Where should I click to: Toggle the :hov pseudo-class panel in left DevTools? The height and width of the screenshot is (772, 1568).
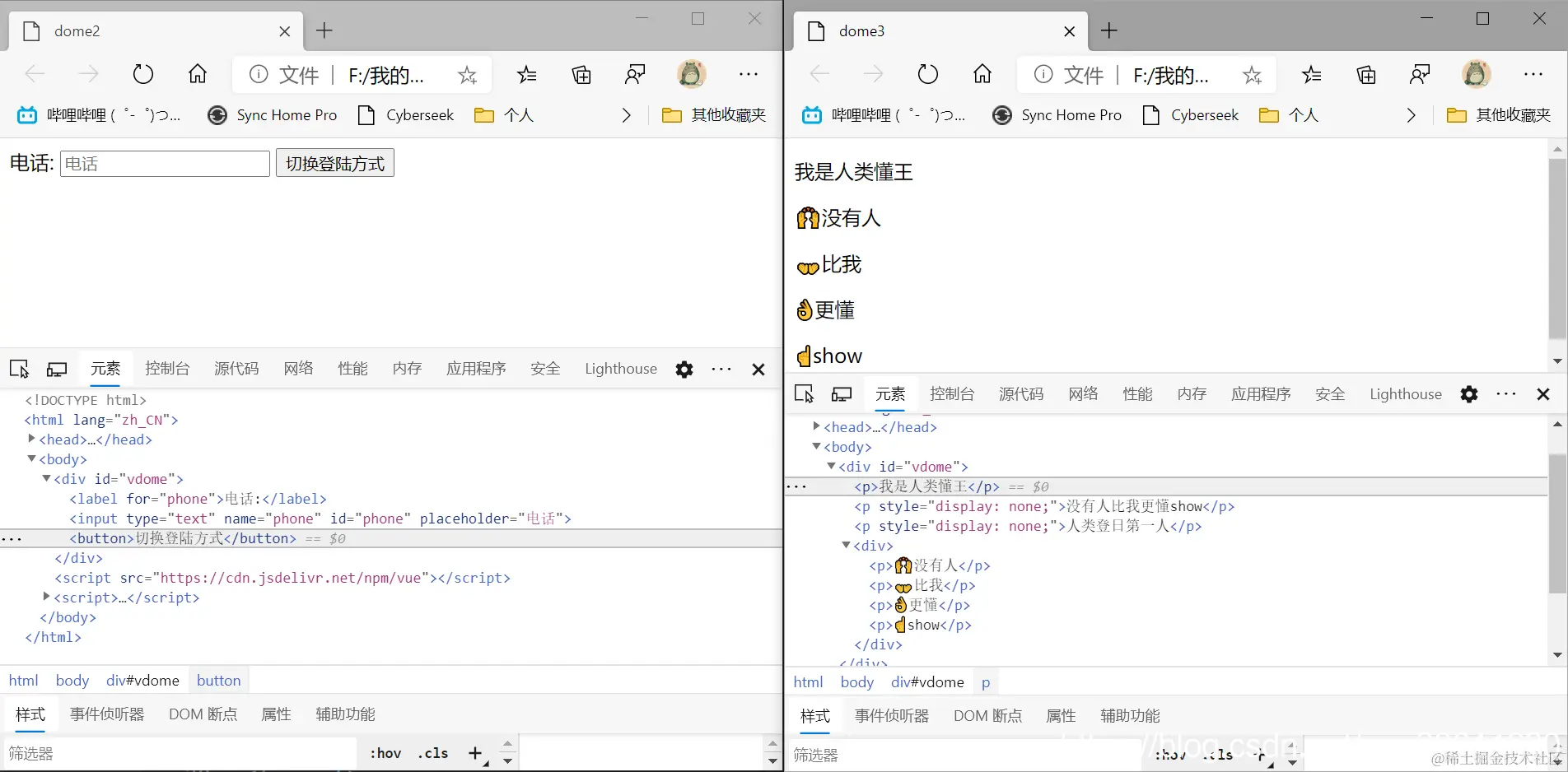(385, 752)
